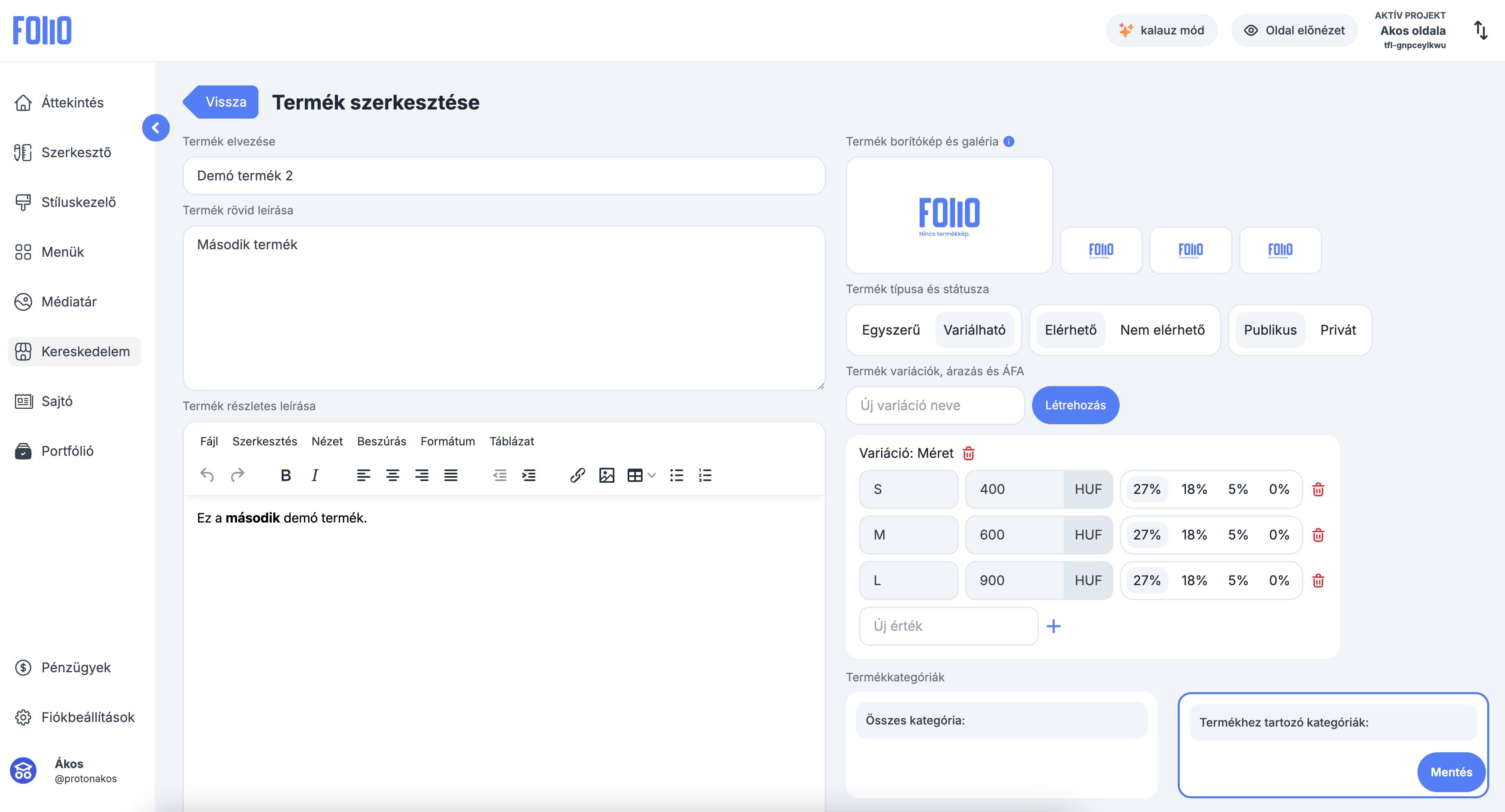Collapse the sidebar with the chevron button
This screenshot has width=1505, height=812.
pos(156,128)
